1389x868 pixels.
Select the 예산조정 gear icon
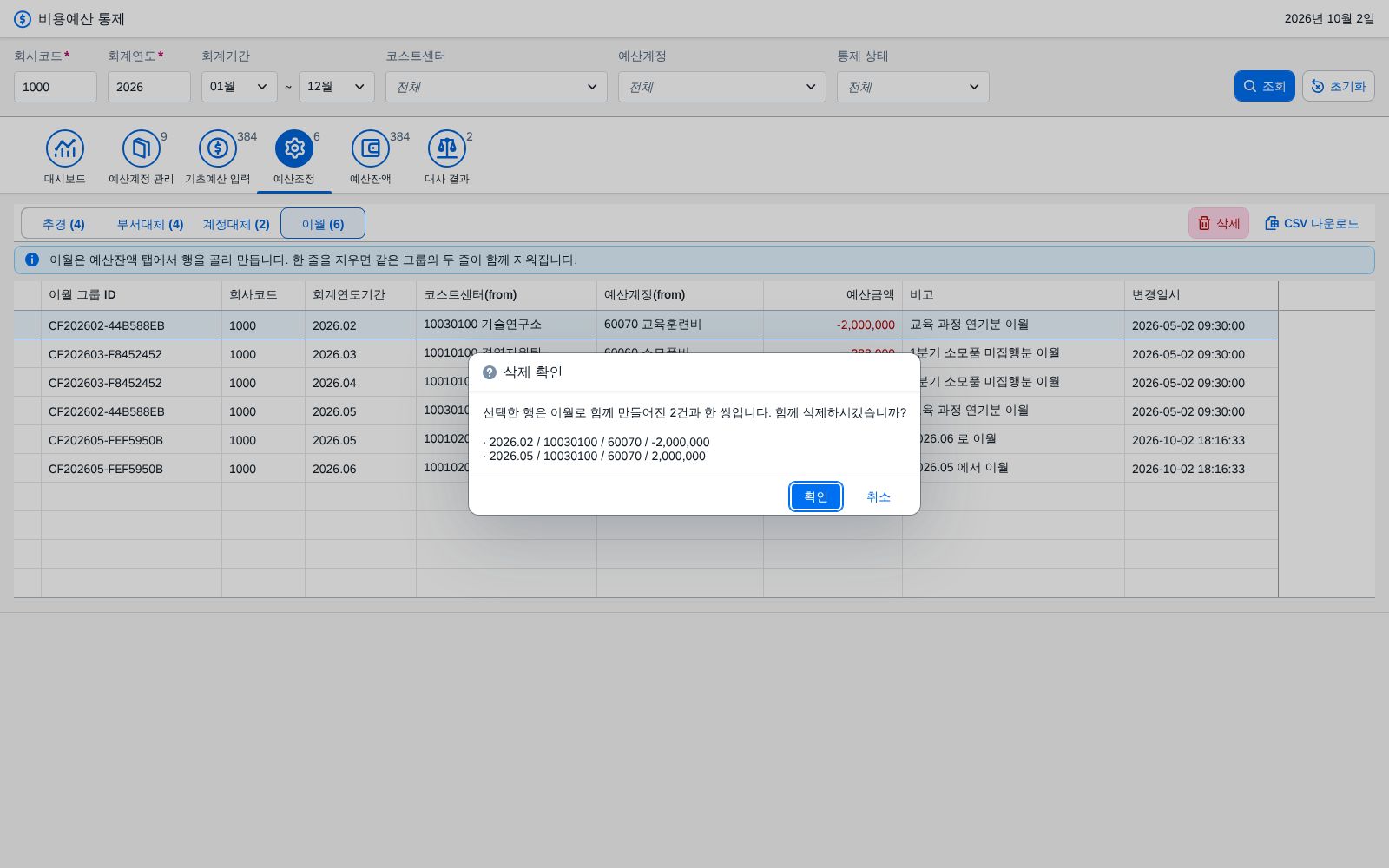click(294, 148)
